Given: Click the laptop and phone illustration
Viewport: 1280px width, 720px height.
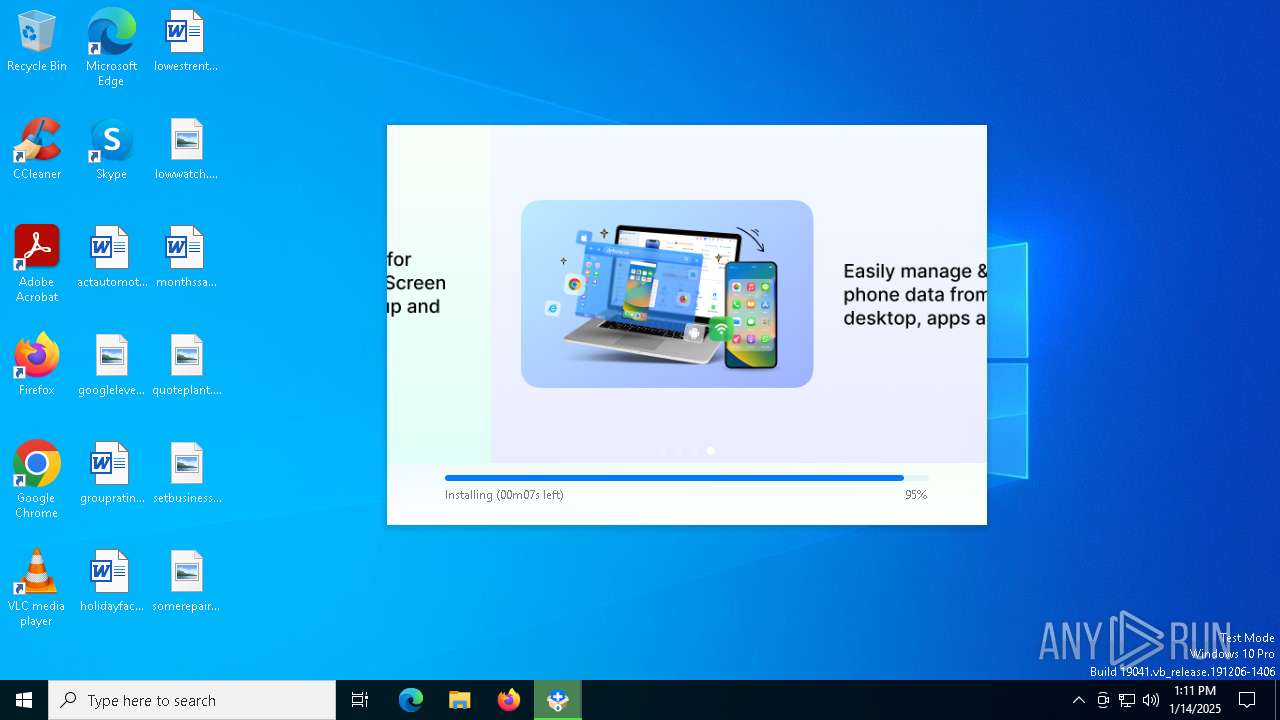Looking at the screenshot, I should click(667, 294).
